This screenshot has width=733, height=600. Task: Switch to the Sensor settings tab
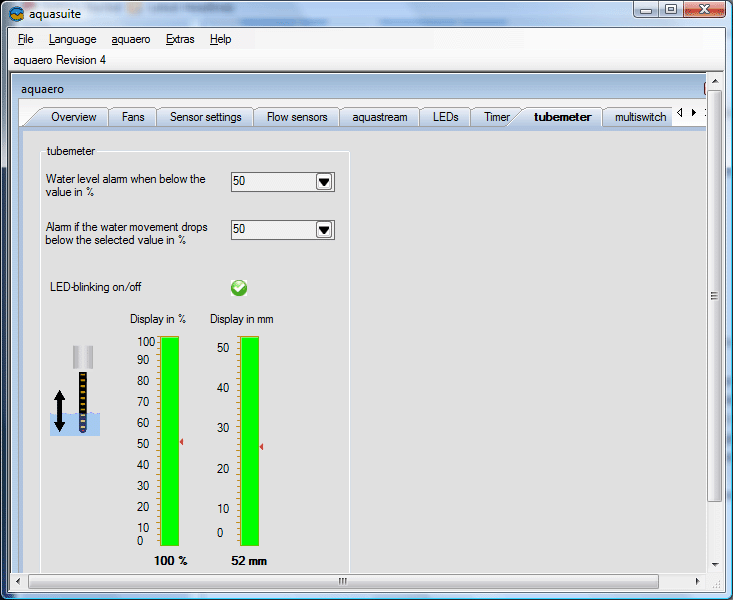[x=206, y=117]
